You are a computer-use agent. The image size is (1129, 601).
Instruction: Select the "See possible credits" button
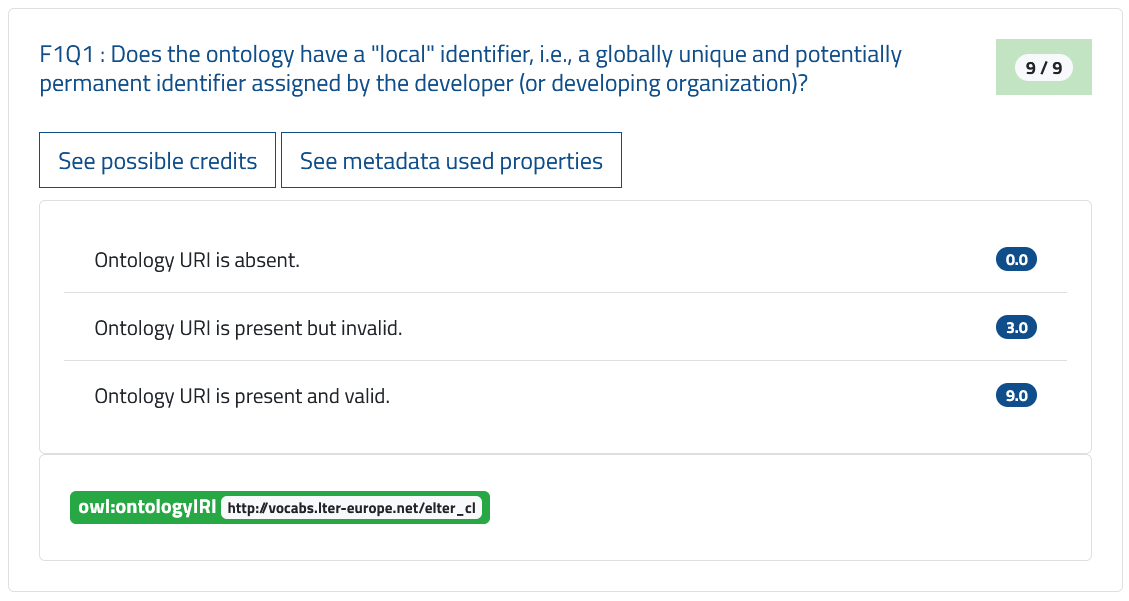(157, 160)
